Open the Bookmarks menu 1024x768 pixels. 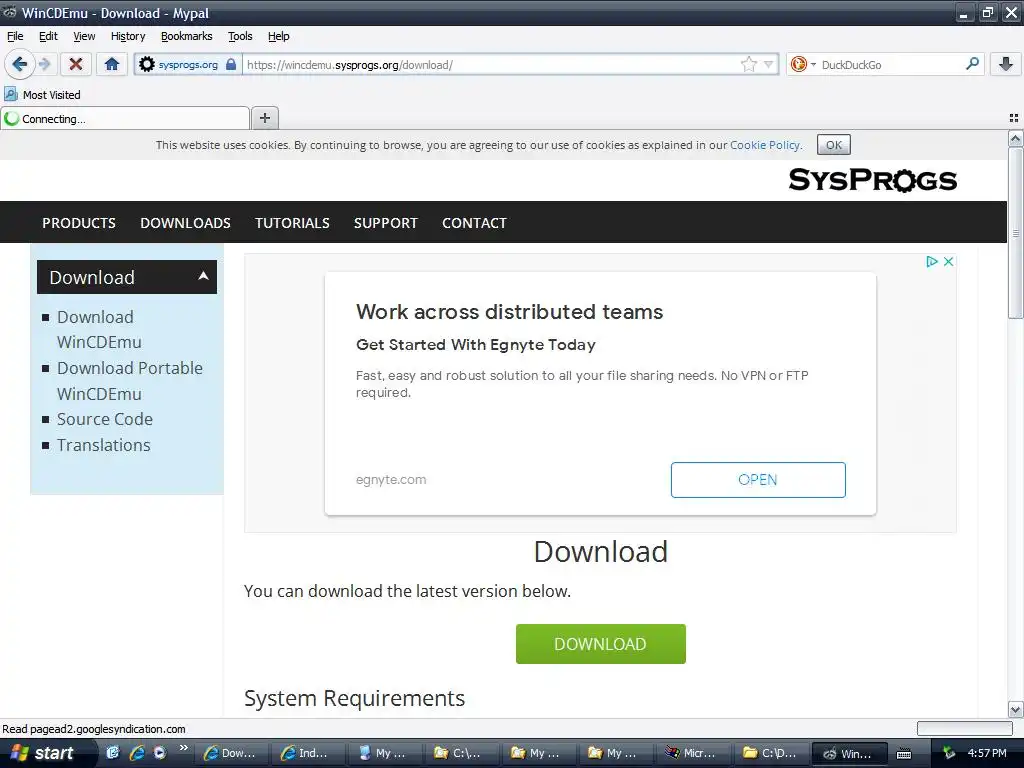[186, 36]
